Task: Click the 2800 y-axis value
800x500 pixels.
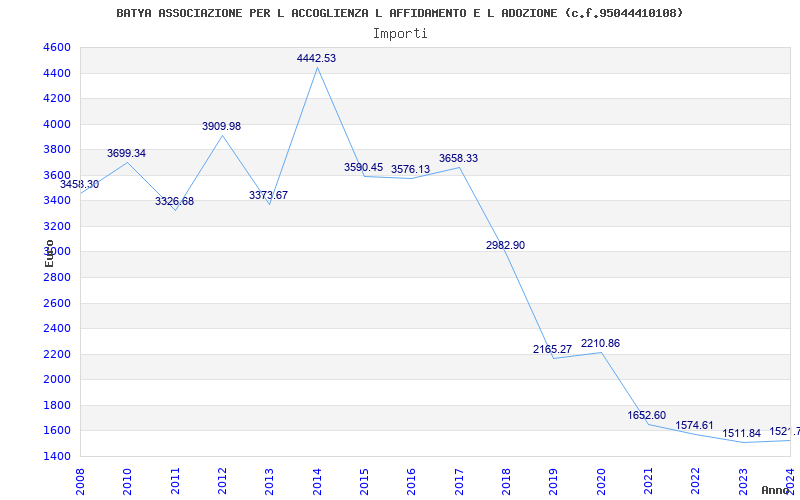Action: click(57, 278)
